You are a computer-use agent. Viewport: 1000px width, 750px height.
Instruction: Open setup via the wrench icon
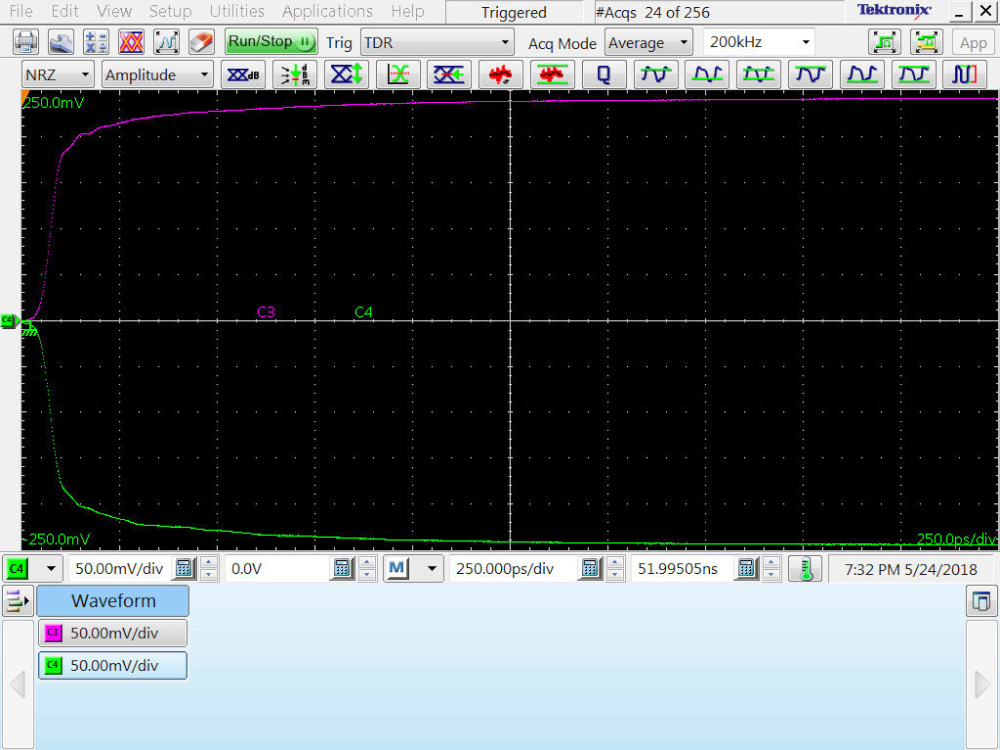61,42
